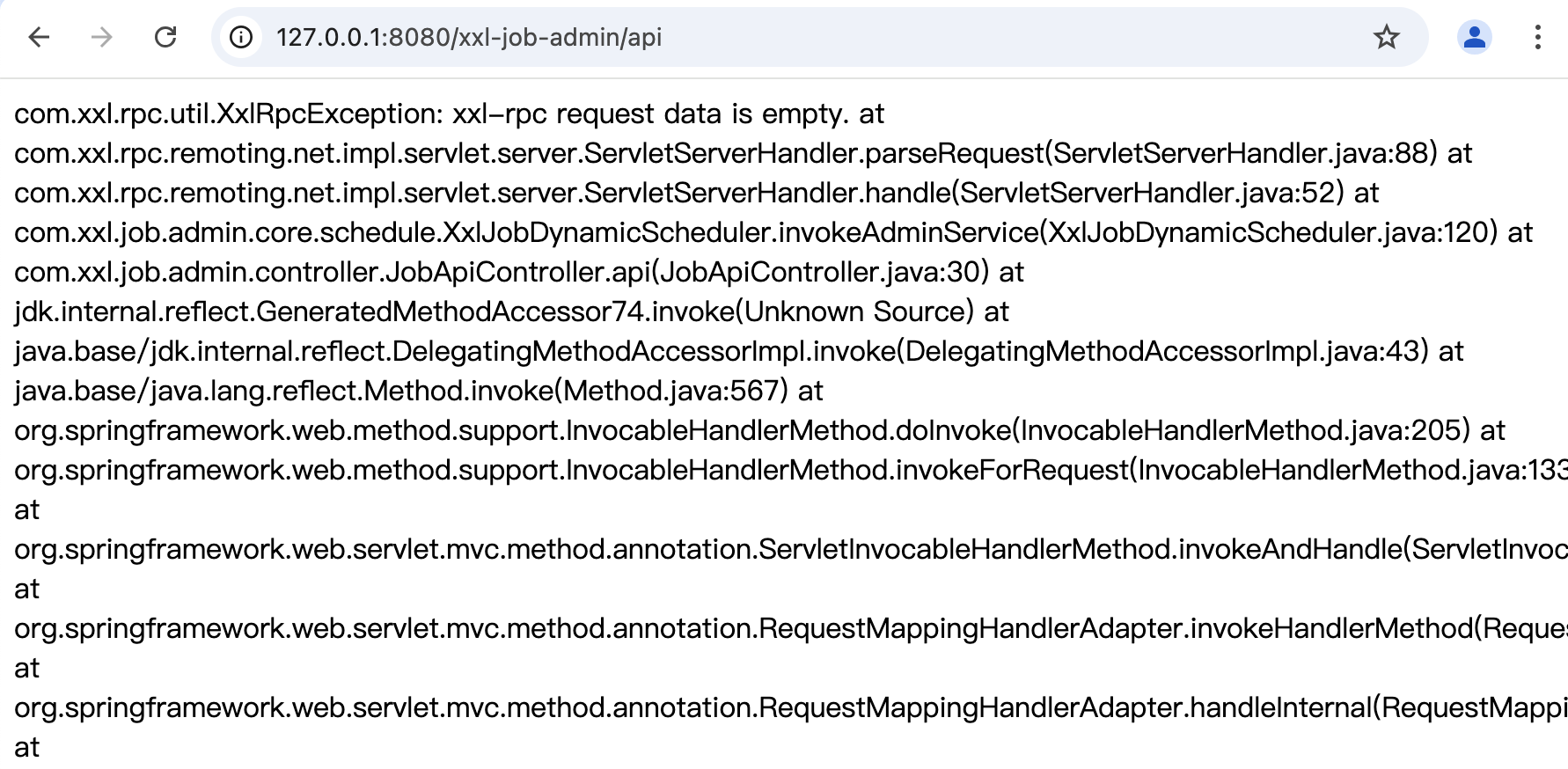The image size is (1568, 769).
Task: Click the ServletInvocableHandlerMethod.invokeAndHandle line
Action: coord(783,549)
